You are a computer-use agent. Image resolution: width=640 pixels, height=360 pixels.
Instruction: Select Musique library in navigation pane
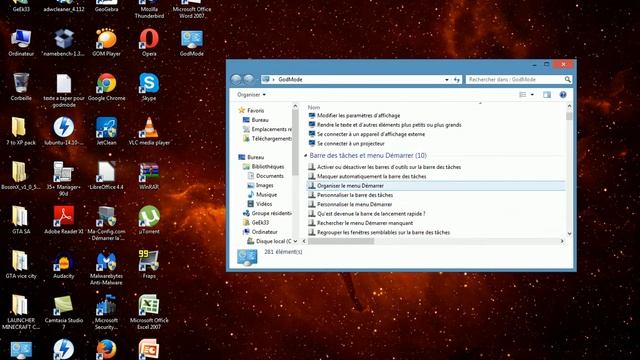(x=262, y=194)
